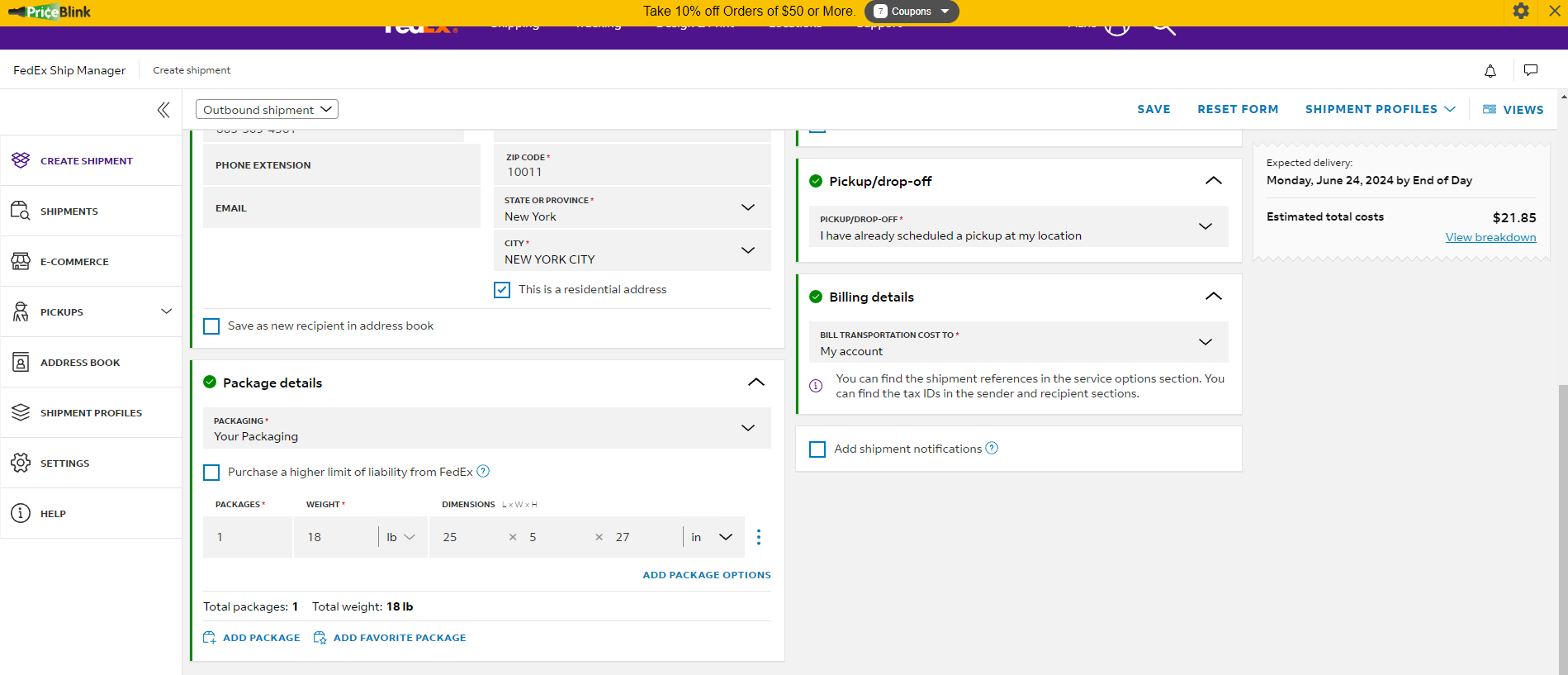Collapse the Billing details section
The image size is (1568, 675).
1214,297
